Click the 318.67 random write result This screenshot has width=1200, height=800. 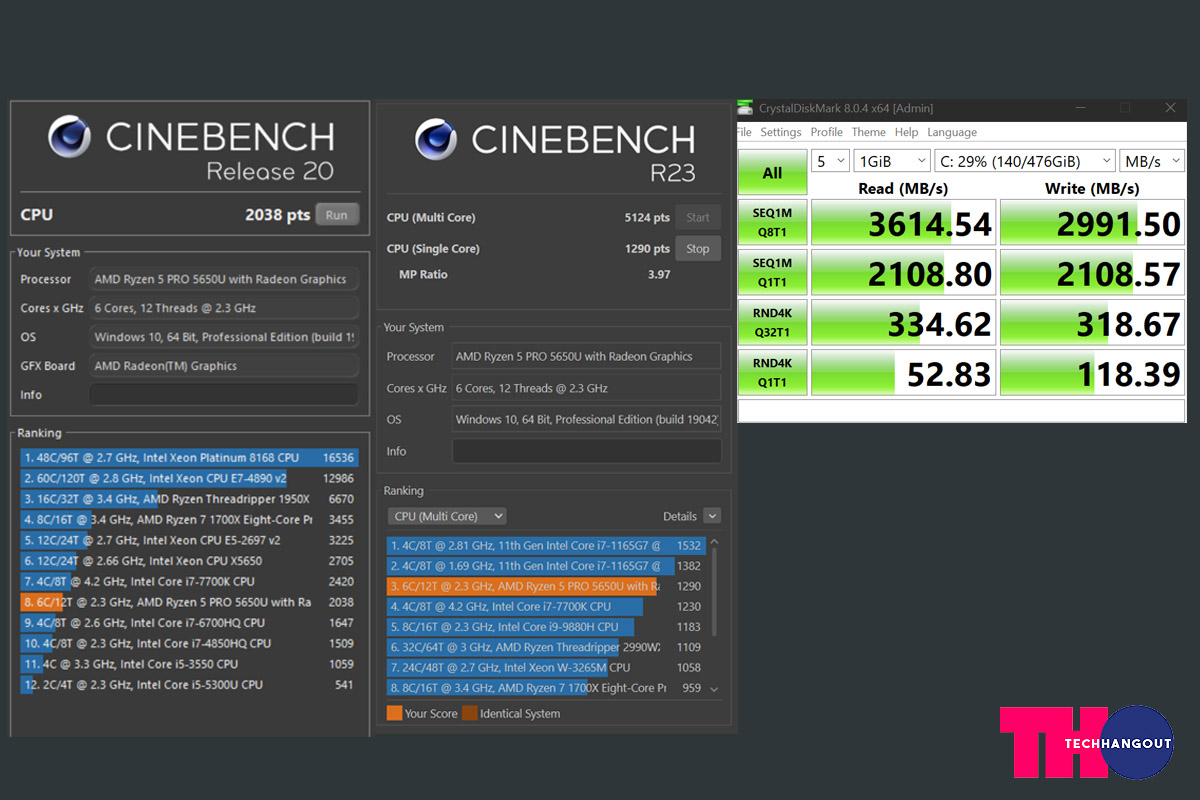(x=1092, y=323)
